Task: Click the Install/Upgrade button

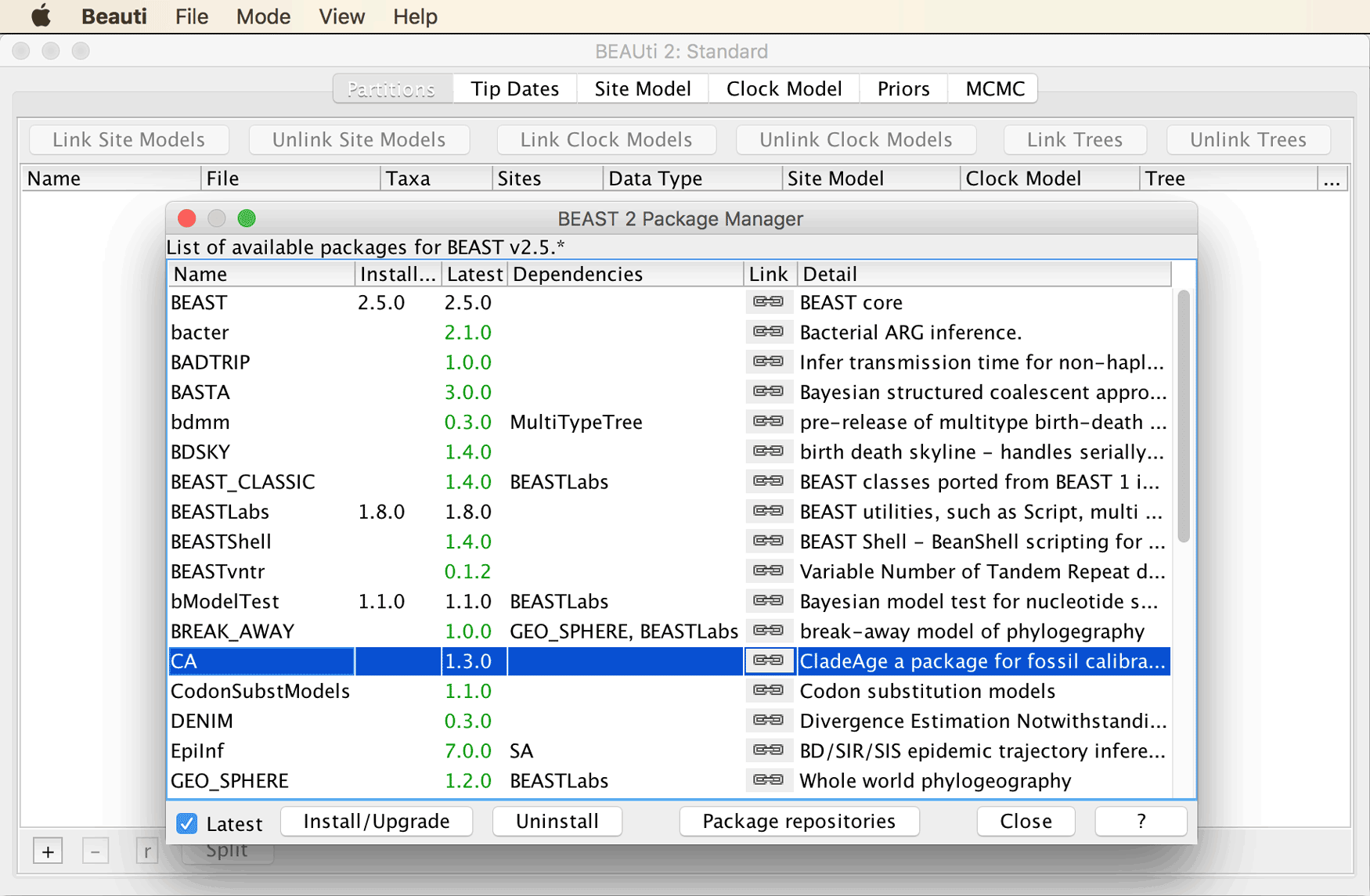Action: tap(377, 821)
